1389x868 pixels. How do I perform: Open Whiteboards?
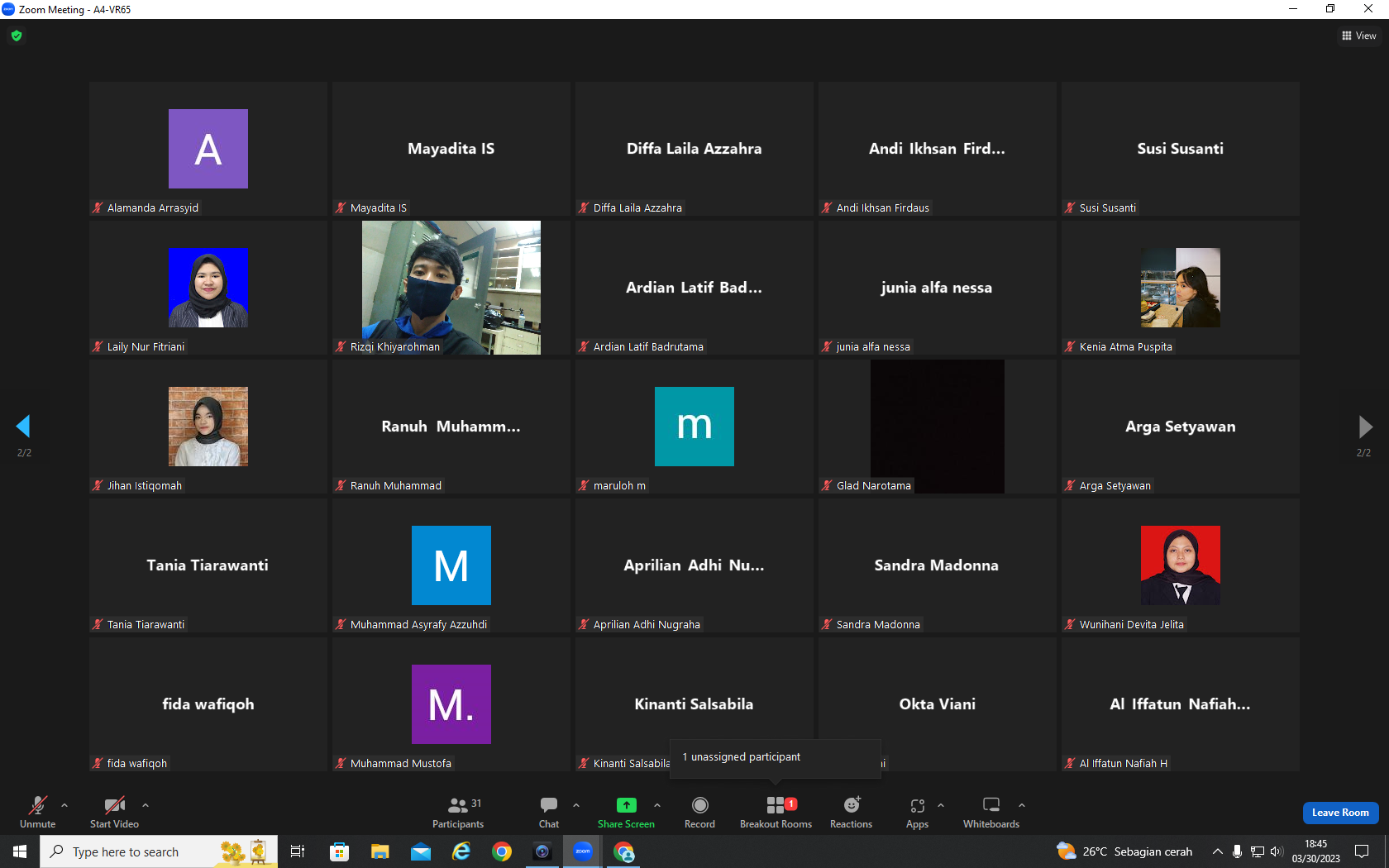(x=991, y=812)
